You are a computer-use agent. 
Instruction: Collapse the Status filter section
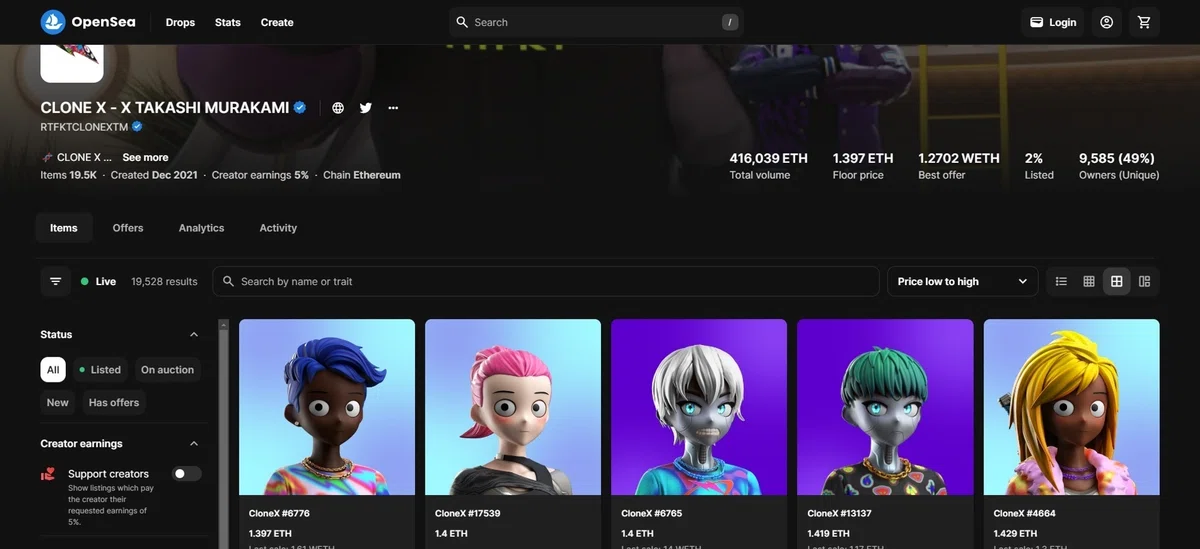[194, 335]
